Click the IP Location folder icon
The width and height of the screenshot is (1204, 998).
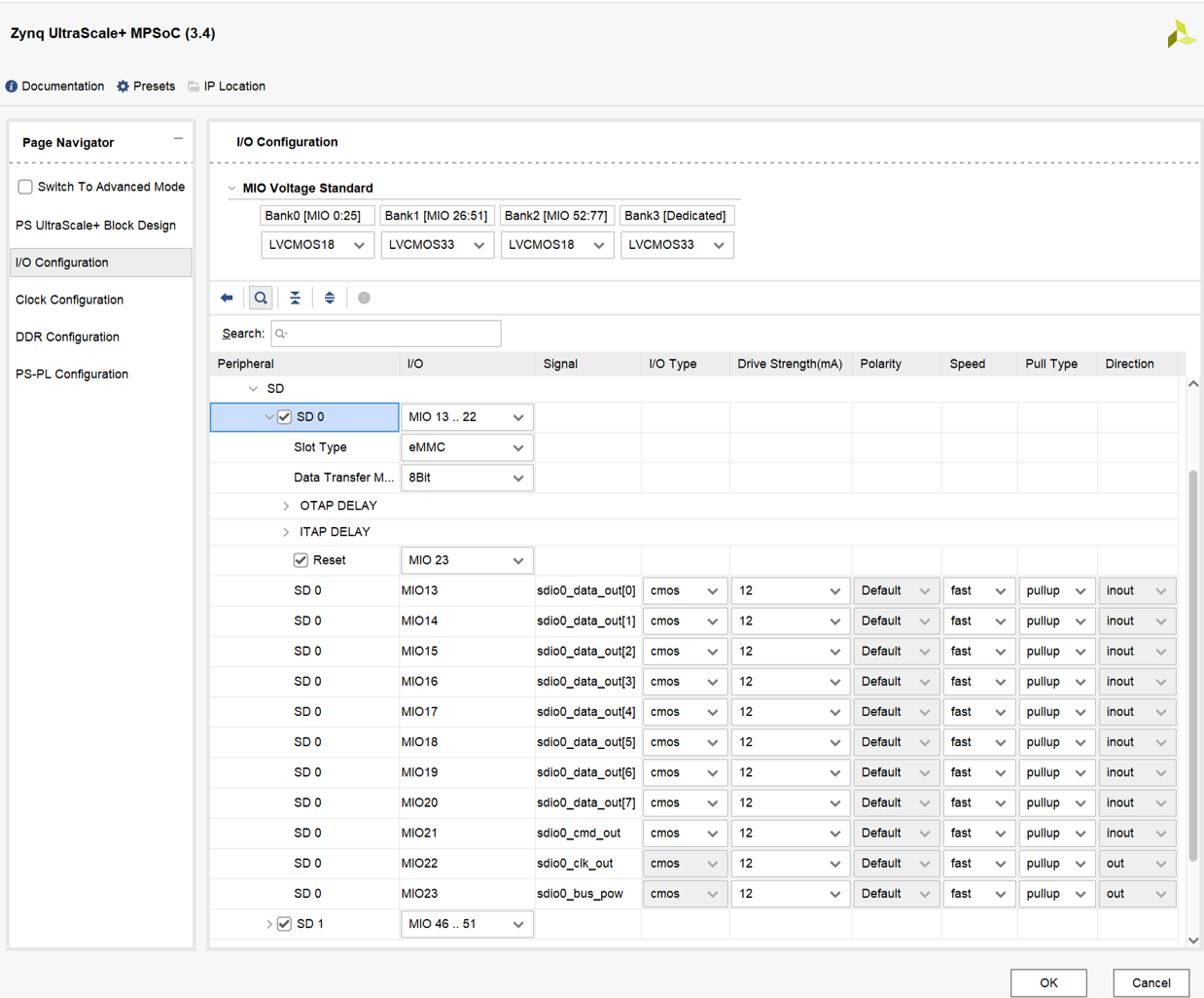pos(194,87)
